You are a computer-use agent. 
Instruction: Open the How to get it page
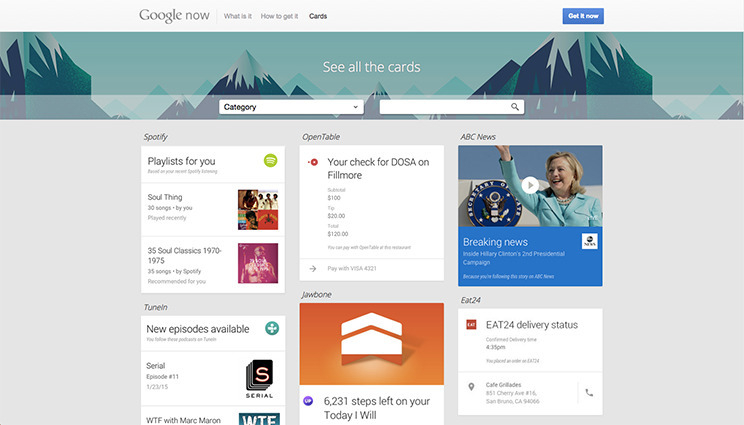click(x=279, y=16)
